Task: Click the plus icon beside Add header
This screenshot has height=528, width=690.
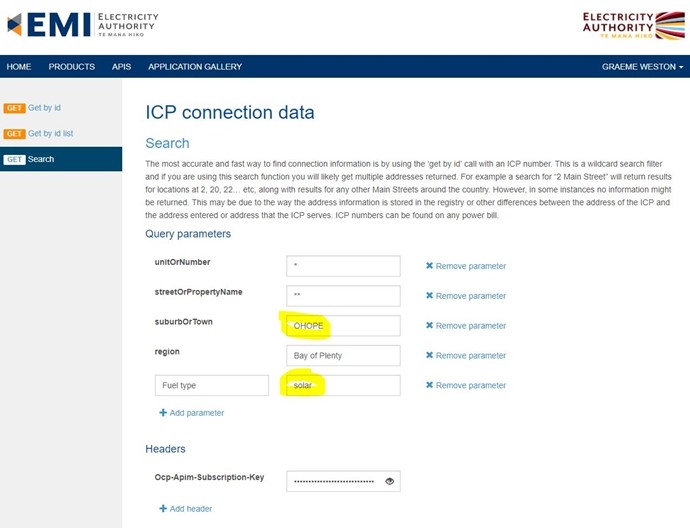Action: (163, 509)
